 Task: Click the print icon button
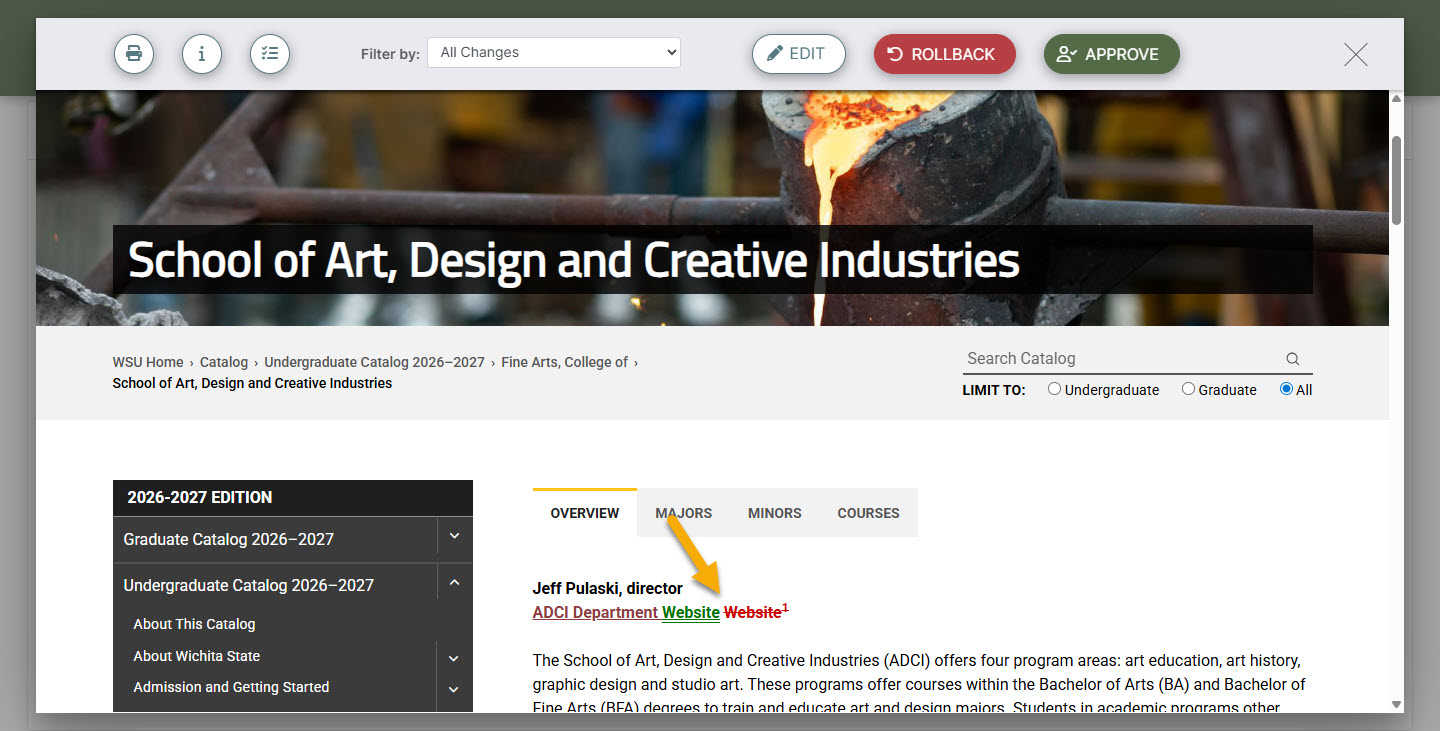[x=134, y=54]
